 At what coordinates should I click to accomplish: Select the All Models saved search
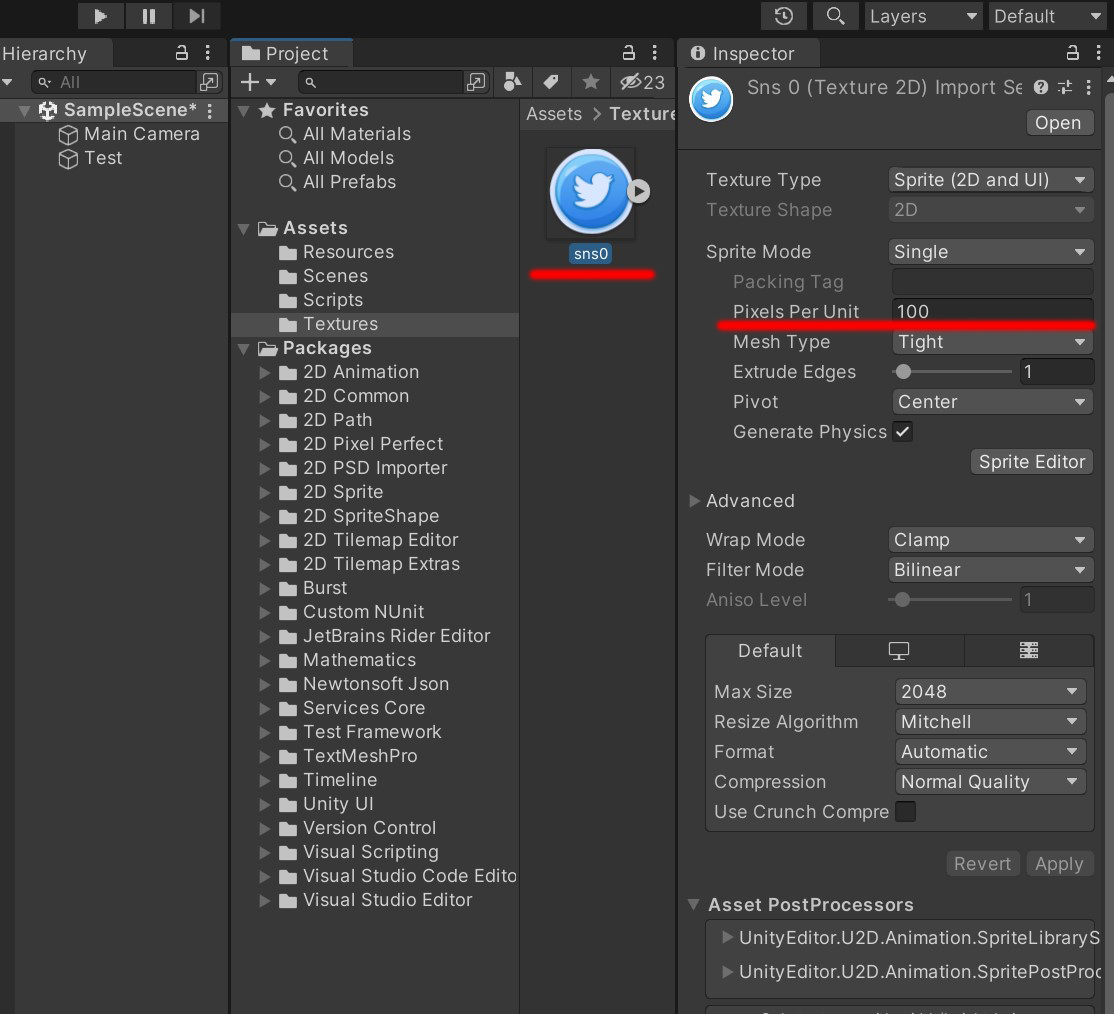coord(336,158)
